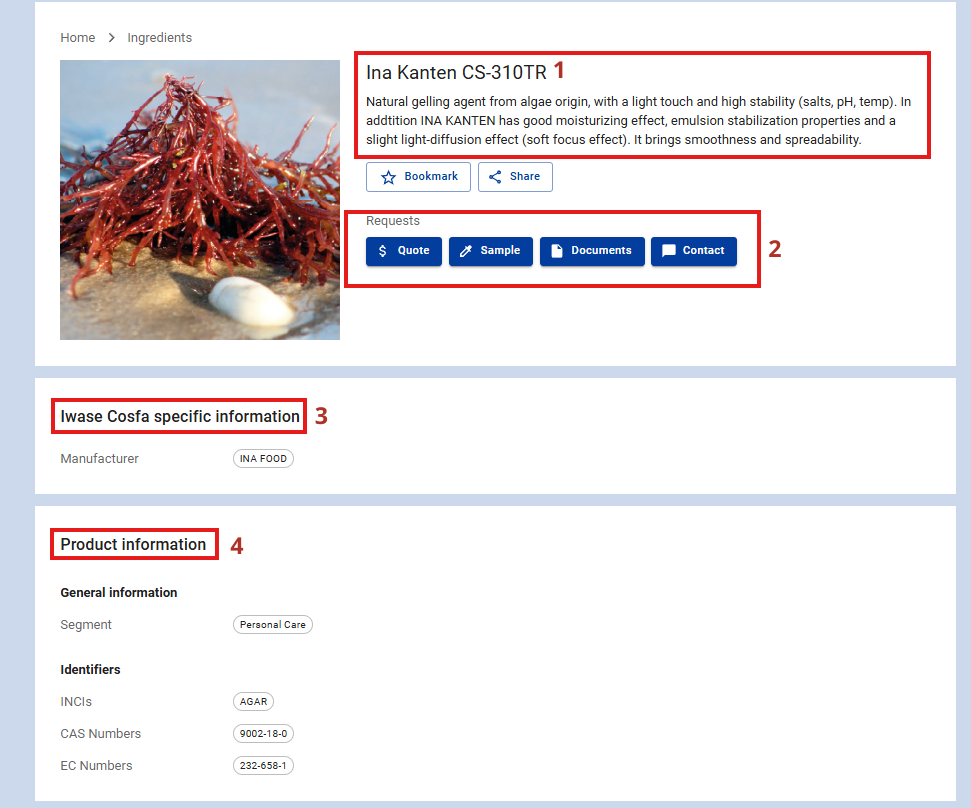Select the Segment field label
971x808 pixels.
click(86, 625)
